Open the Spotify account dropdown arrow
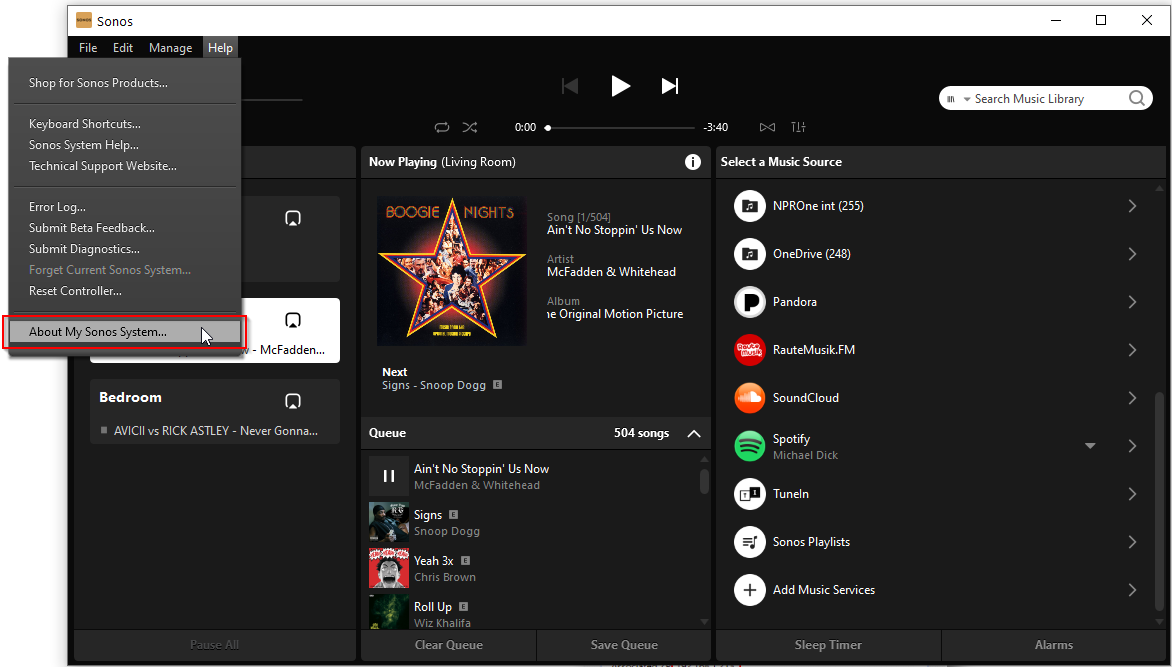This screenshot has width=1172, height=667. [x=1090, y=446]
